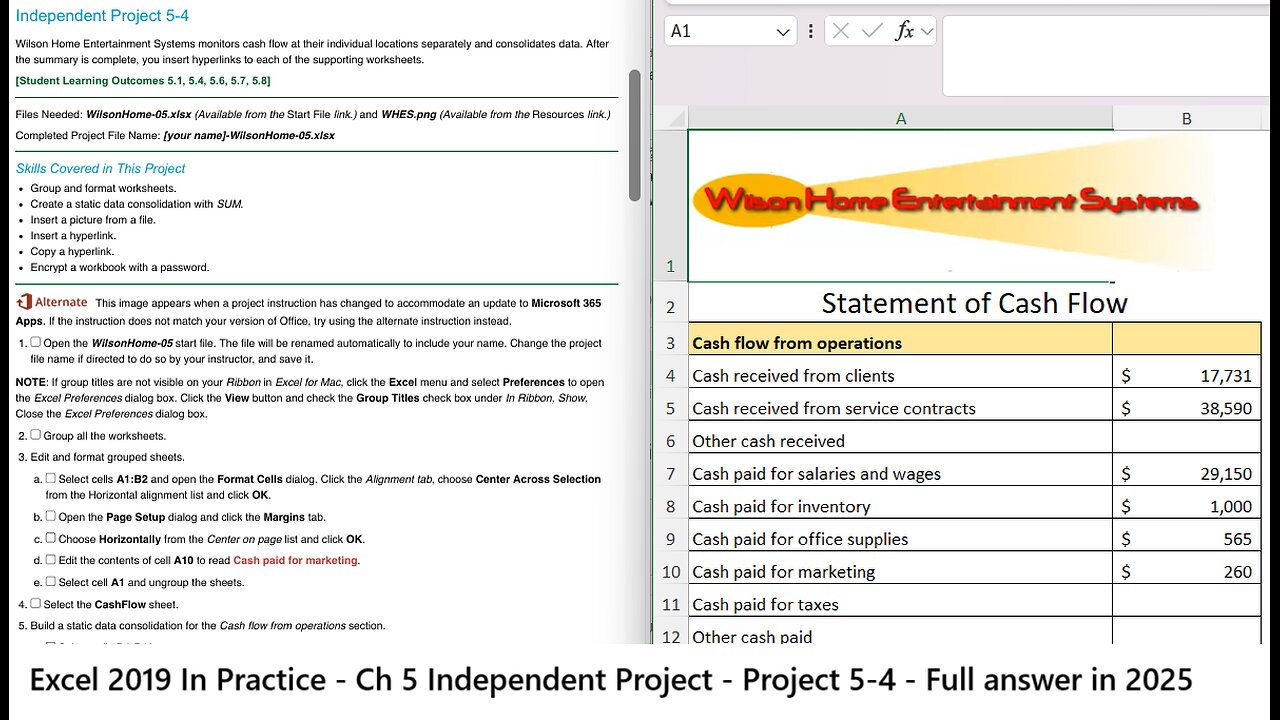Screen dimensions: 1280x720
Task: Check the box for Edit contents of cell A10
Action: click(51, 559)
